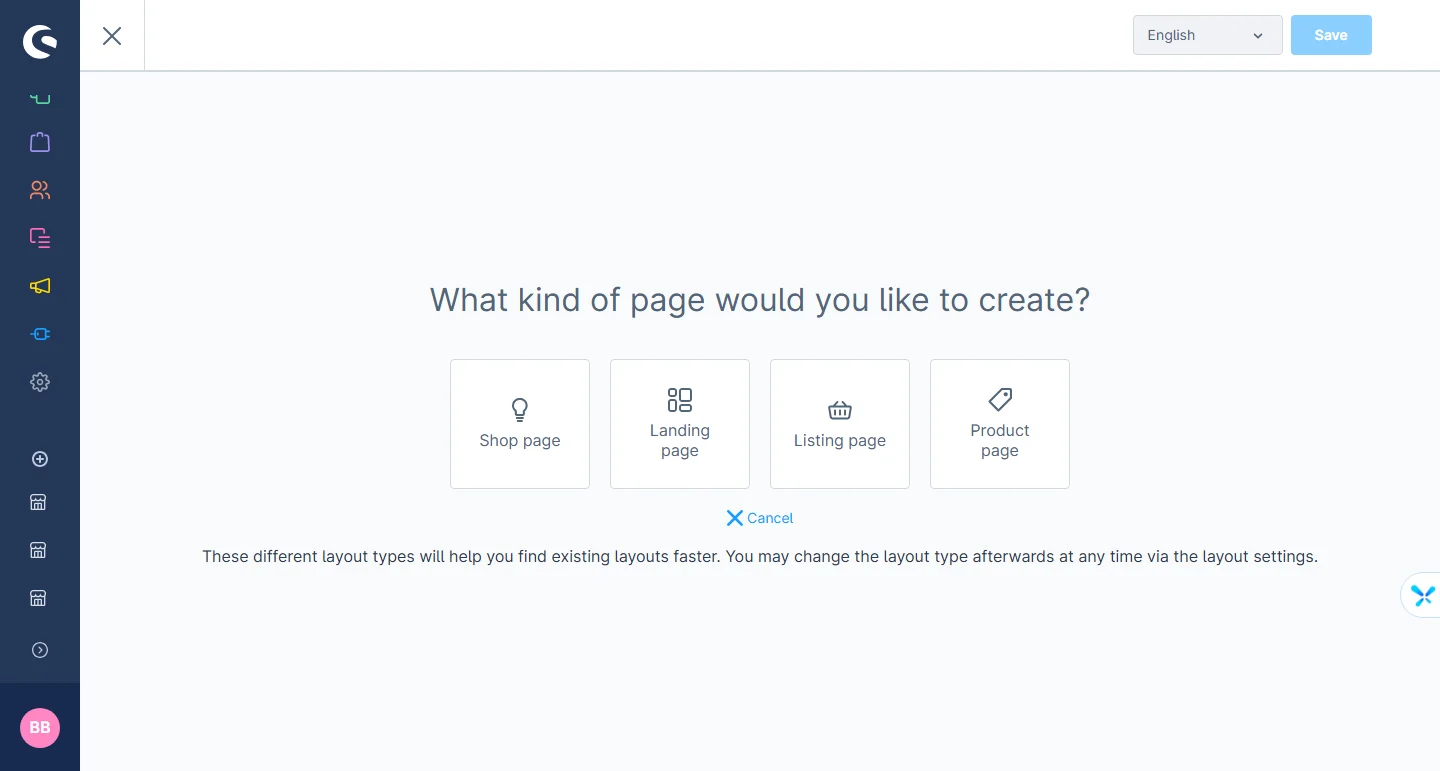Choose the Landing page layout type
The height and width of the screenshot is (771, 1440).
(x=680, y=424)
